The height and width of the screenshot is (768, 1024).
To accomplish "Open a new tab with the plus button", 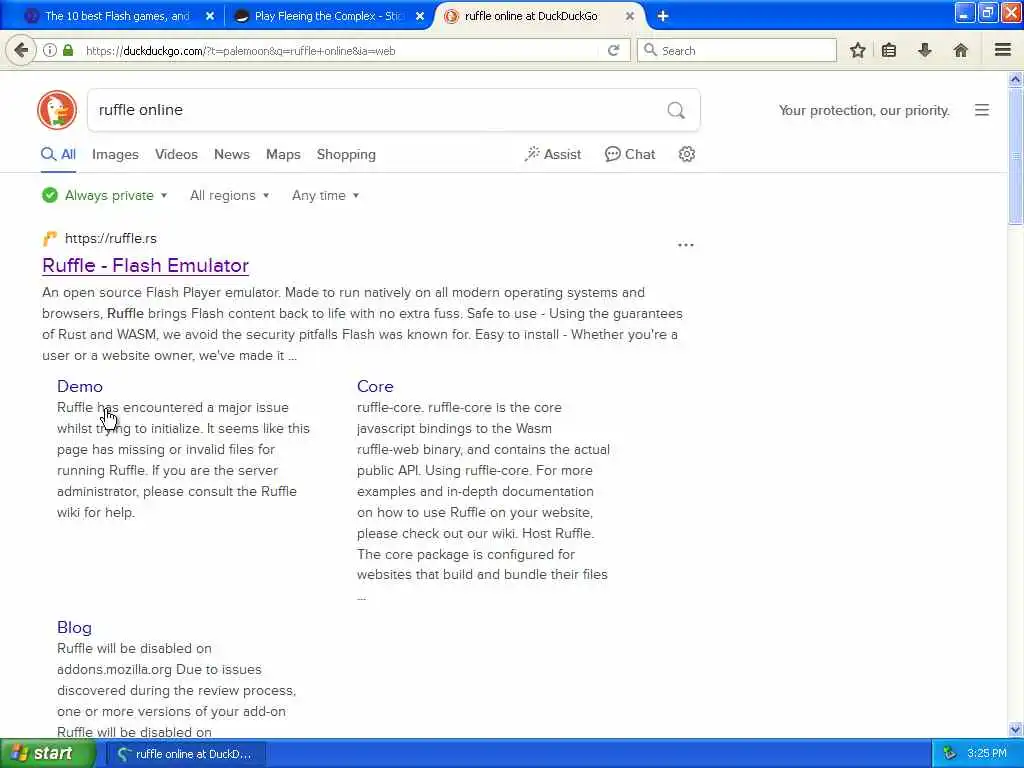I will click(x=663, y=16).
